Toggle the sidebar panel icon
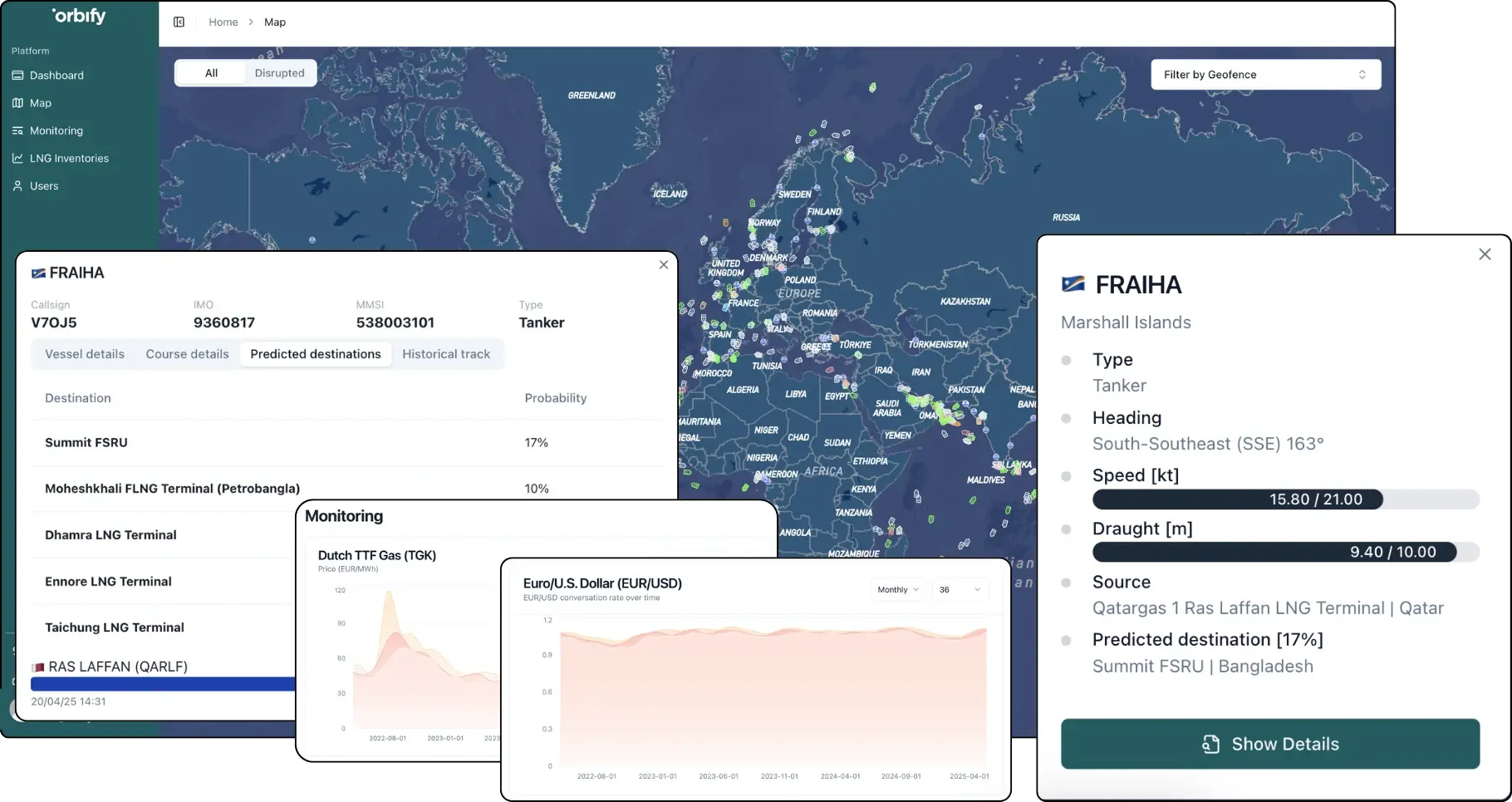 tap(179, 22)
